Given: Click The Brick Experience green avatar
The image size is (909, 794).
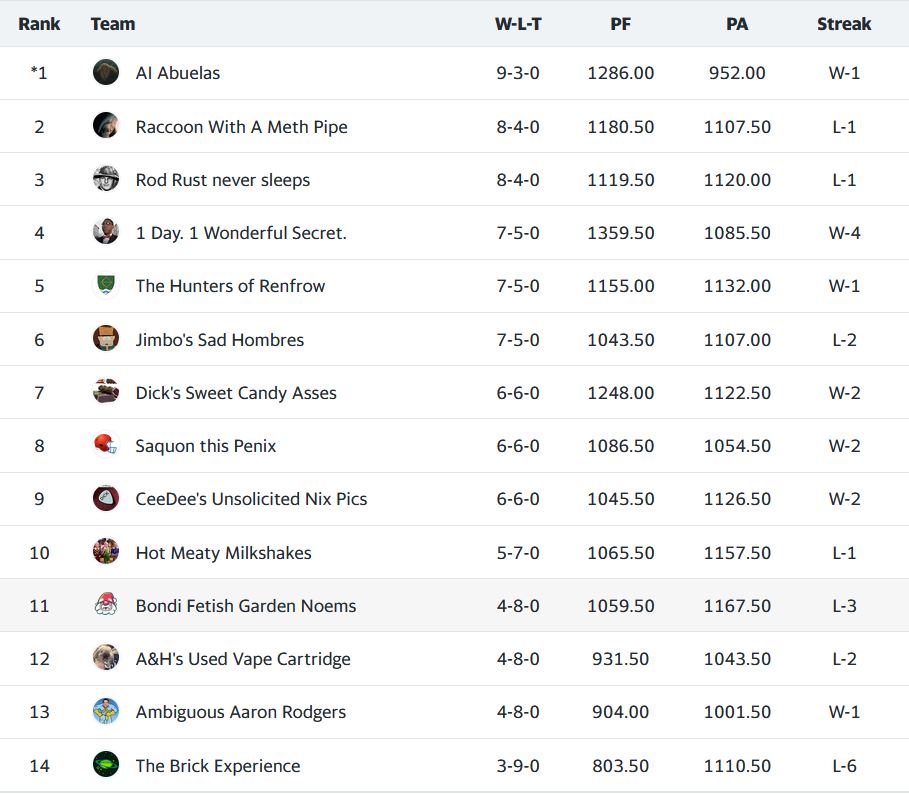Looking at the screenshot, I should 106,765.
